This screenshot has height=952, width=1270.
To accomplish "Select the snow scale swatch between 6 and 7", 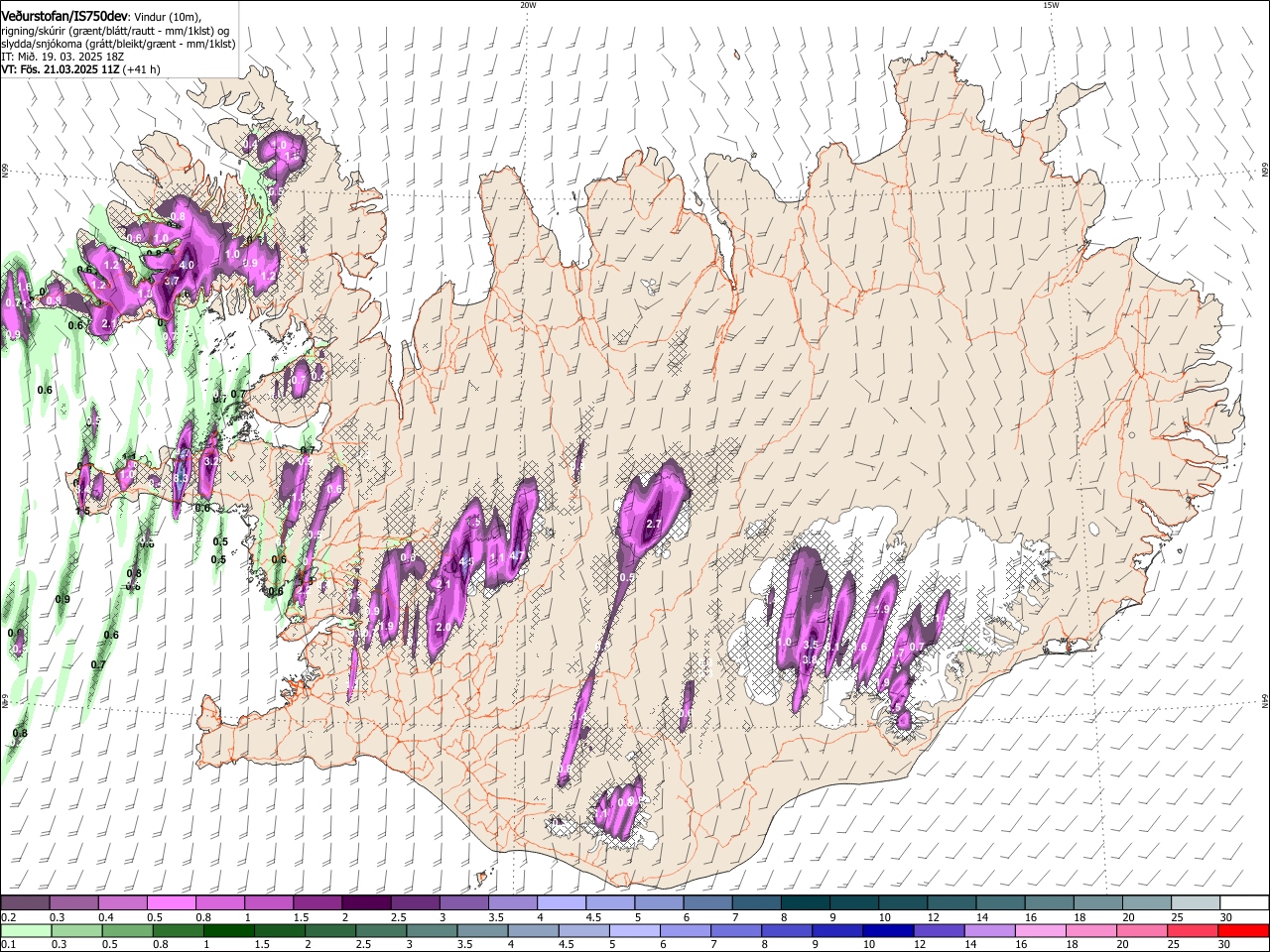I will tap(707, 903).
